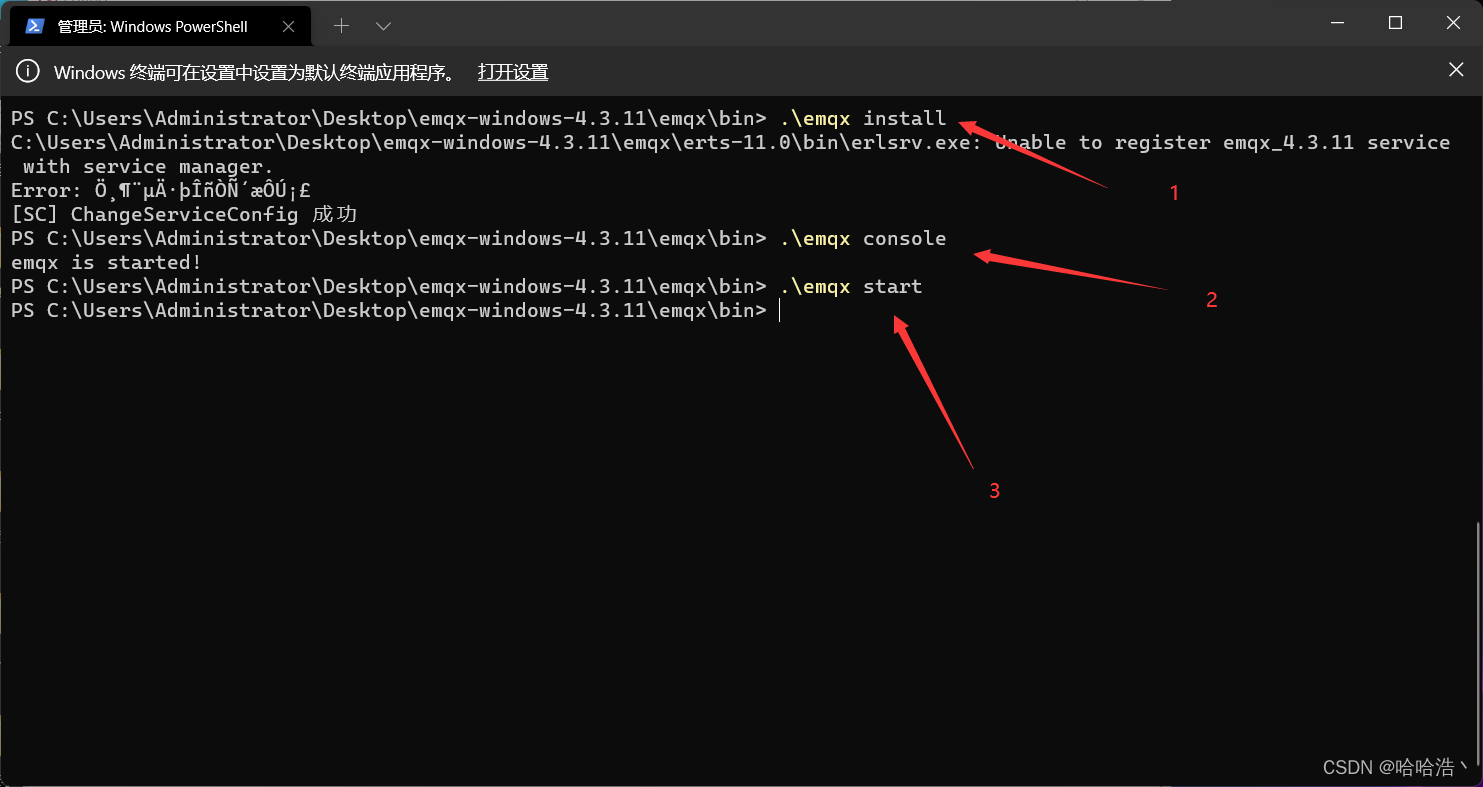The height and width of the screenshot is (787, 1483).
Task: Click the '.\emqx console' command text
Action: click(862, 239)
